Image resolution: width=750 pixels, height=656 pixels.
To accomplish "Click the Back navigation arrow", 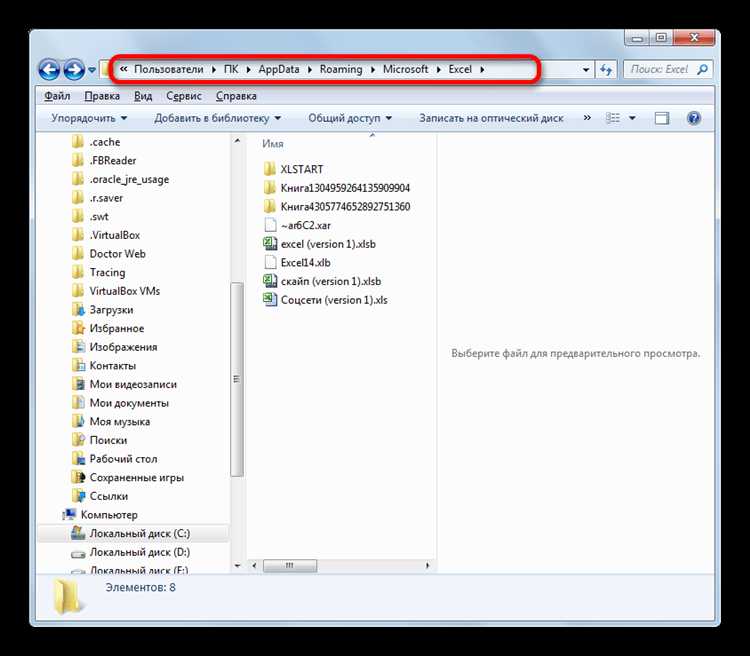I will point(49,69).
